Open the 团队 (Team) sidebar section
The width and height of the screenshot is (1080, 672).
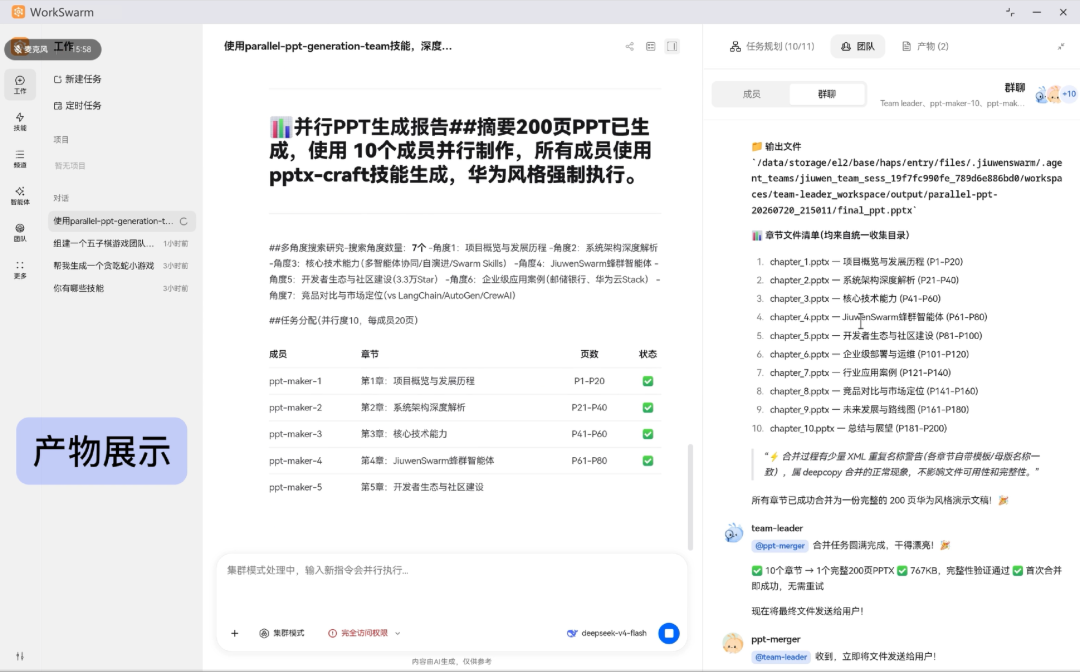click(20, 233)
